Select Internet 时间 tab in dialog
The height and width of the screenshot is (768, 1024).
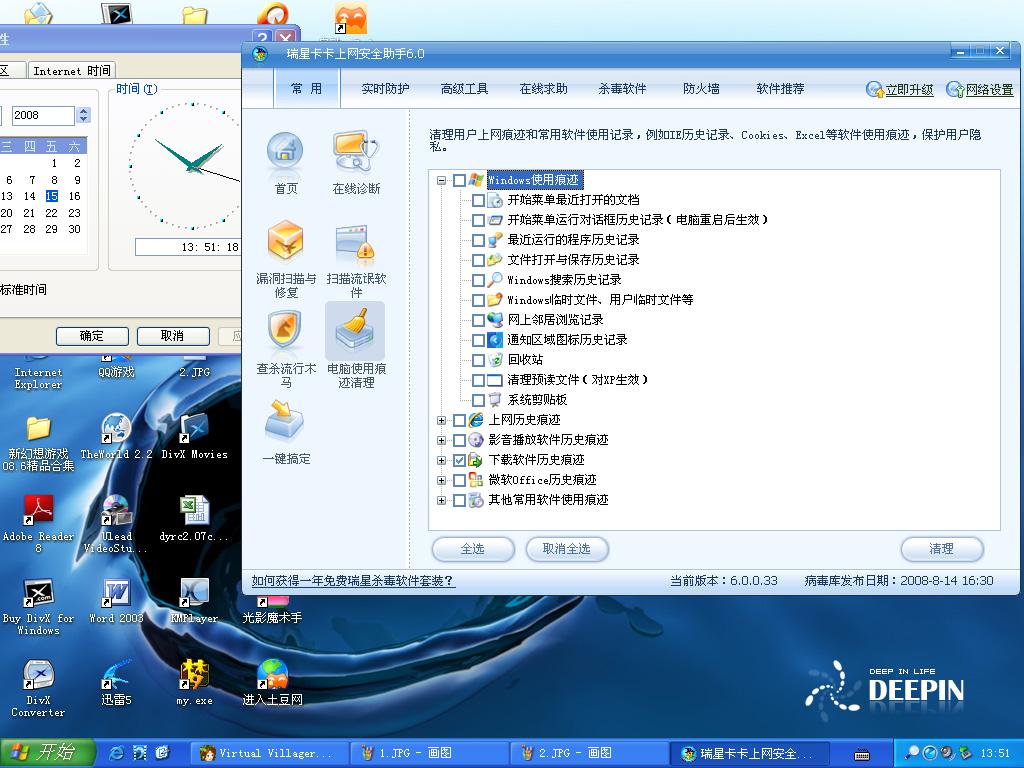click(x=72, y=71)
